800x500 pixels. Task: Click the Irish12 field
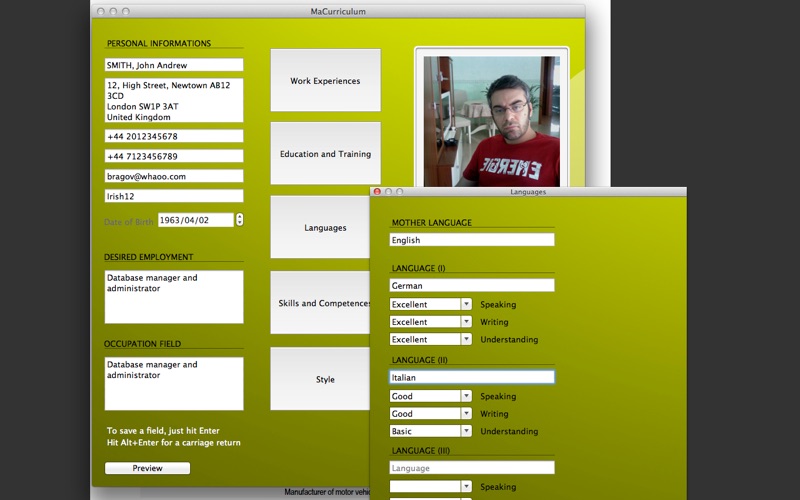[174, 196]
